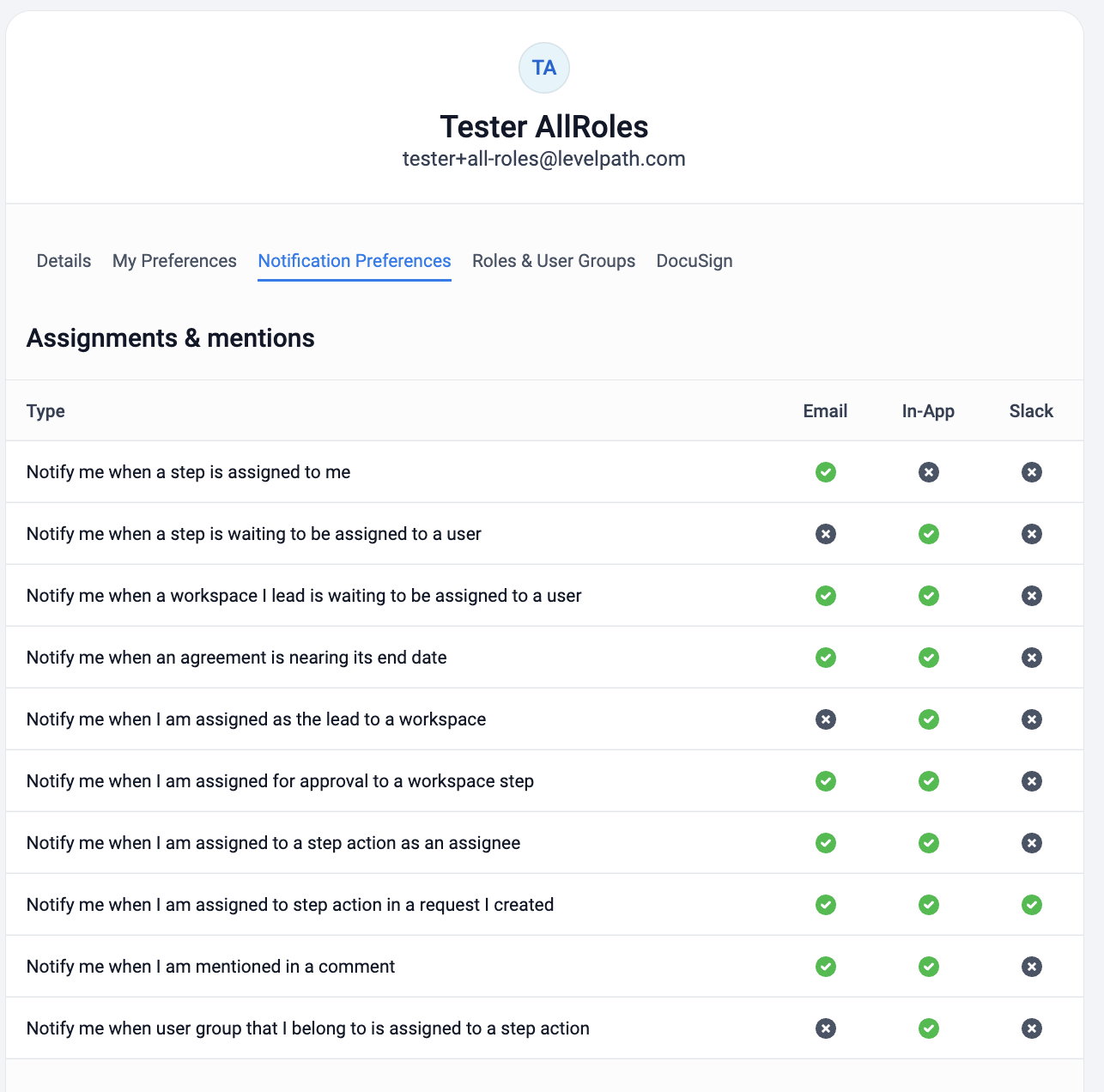Enable Email notification for user group step assignment
1104x1092 pixels.
825,1028
